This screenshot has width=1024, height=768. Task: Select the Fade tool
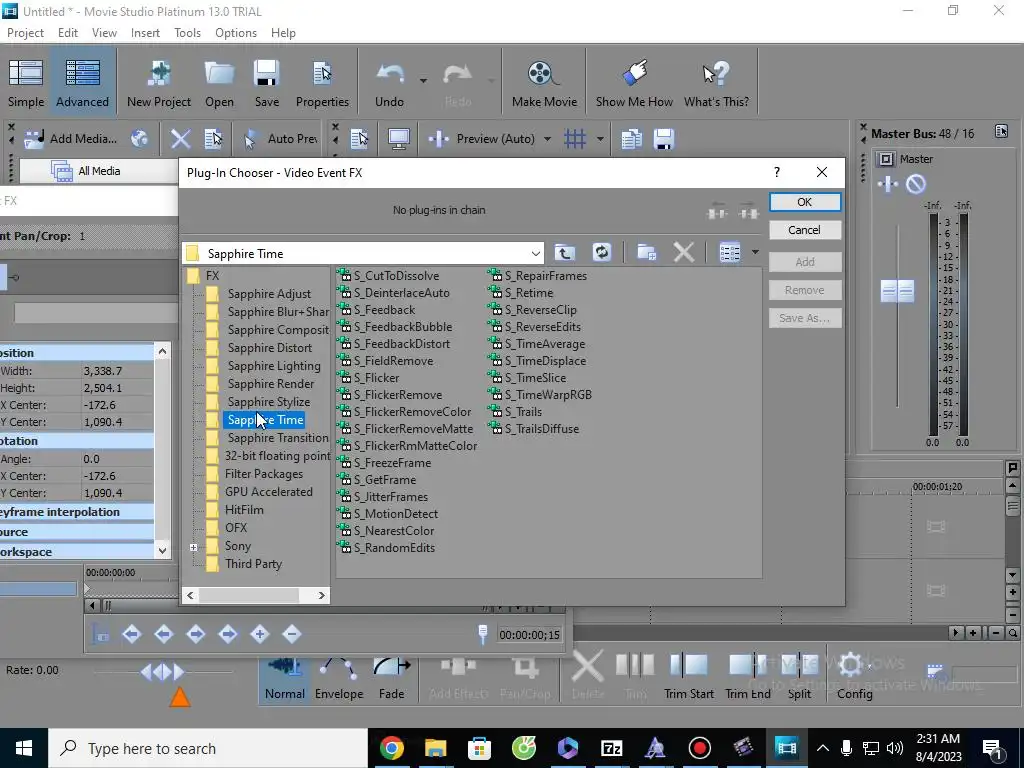coord(391,679)
